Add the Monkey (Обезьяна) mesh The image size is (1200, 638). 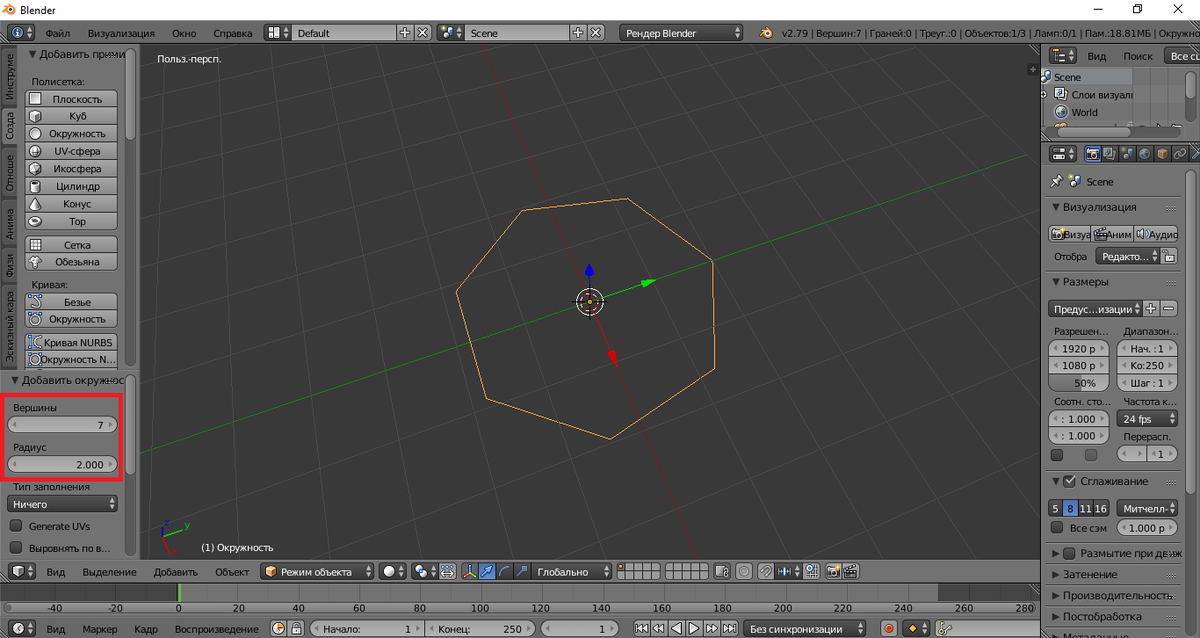tap(71, 262)
